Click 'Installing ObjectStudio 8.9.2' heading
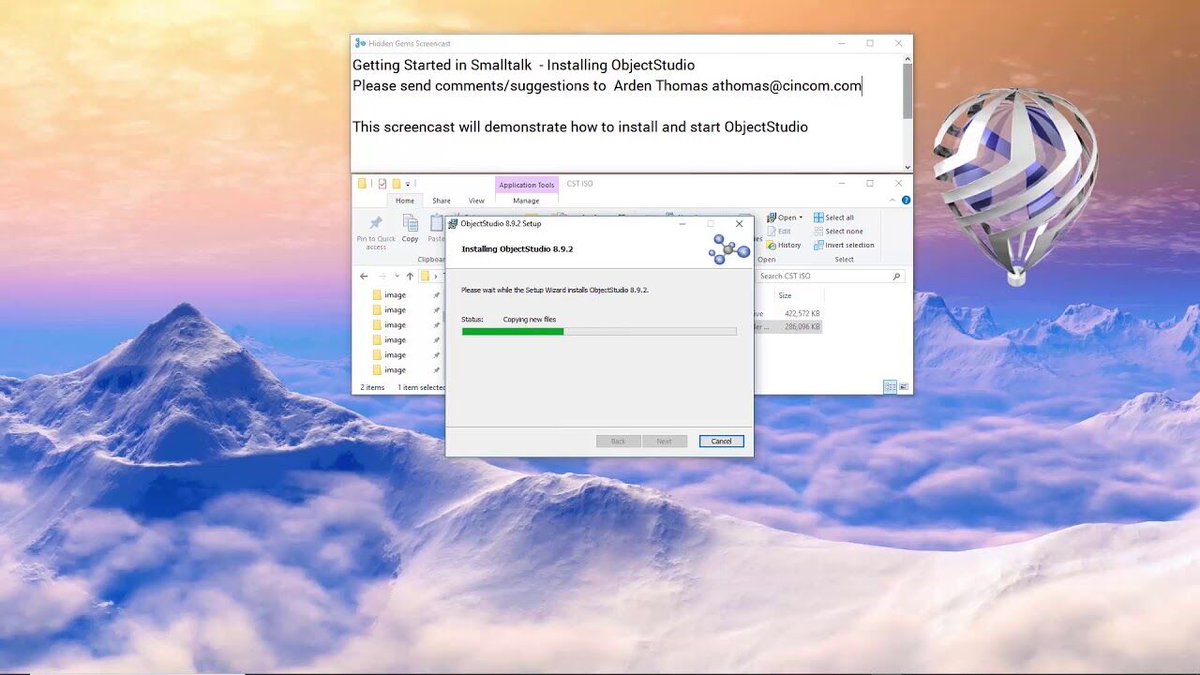Image resolution: width=1200 pixels, height=675 pixels. click(517, 248)
